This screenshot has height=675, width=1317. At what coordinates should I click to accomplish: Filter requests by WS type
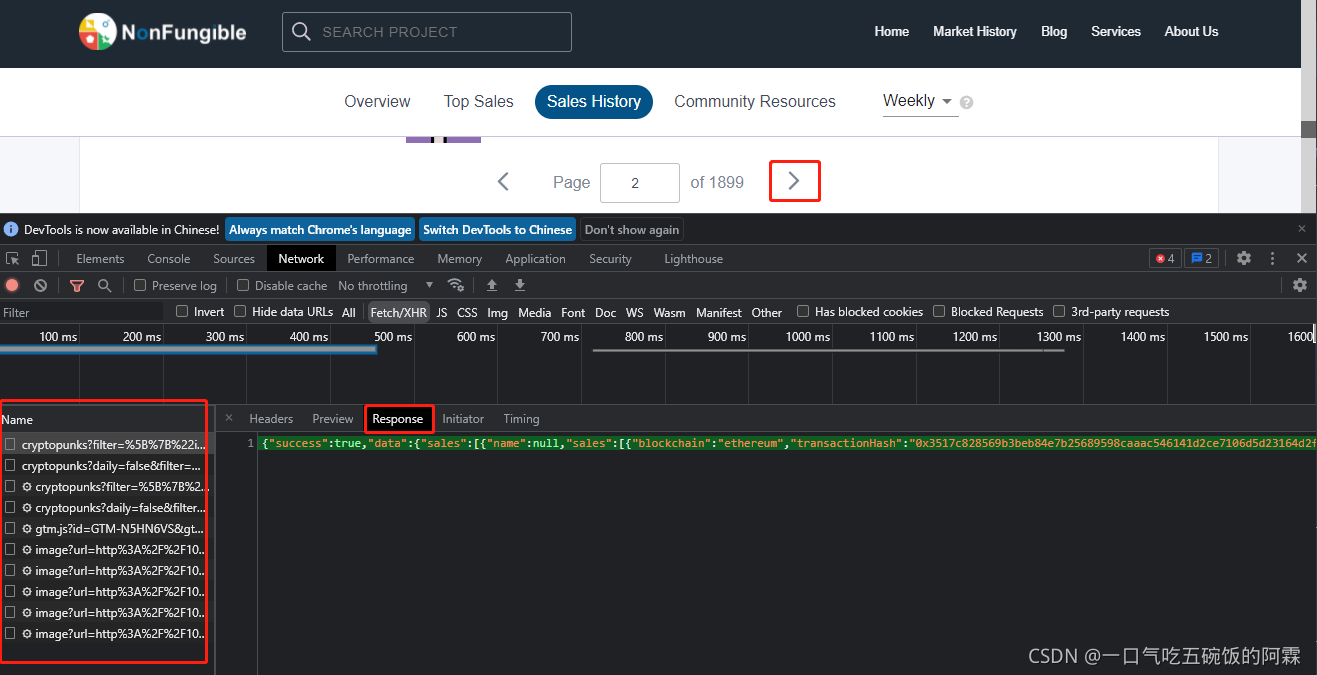tap(635, 312)
